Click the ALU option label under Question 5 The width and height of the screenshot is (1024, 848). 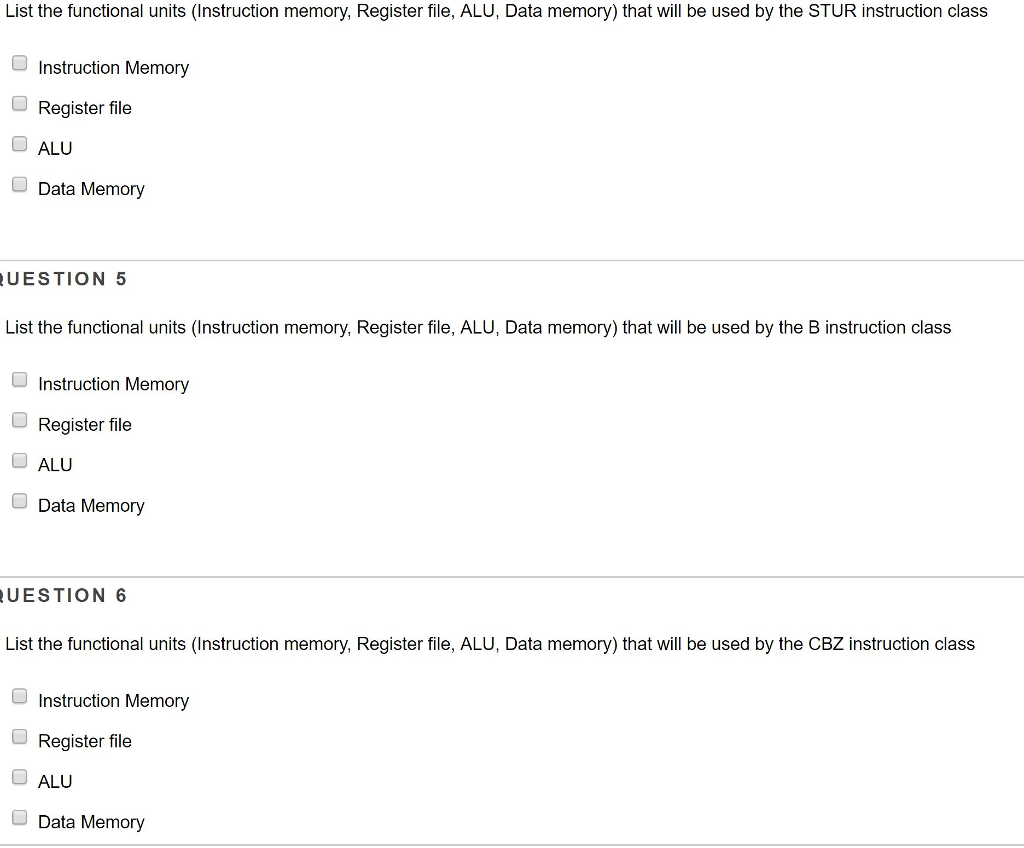pos(54,464)
